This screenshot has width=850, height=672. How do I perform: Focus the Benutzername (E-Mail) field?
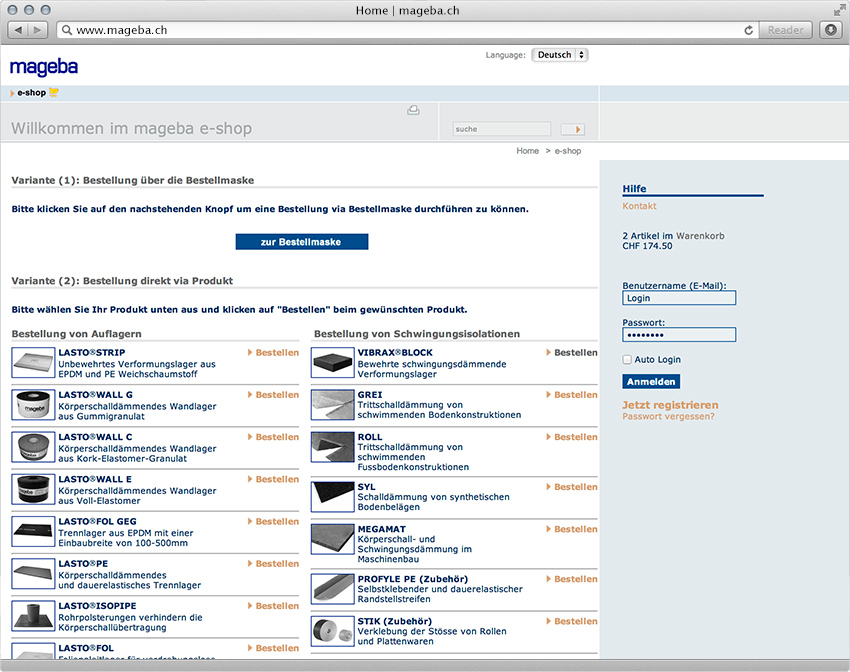pos(679,298)
